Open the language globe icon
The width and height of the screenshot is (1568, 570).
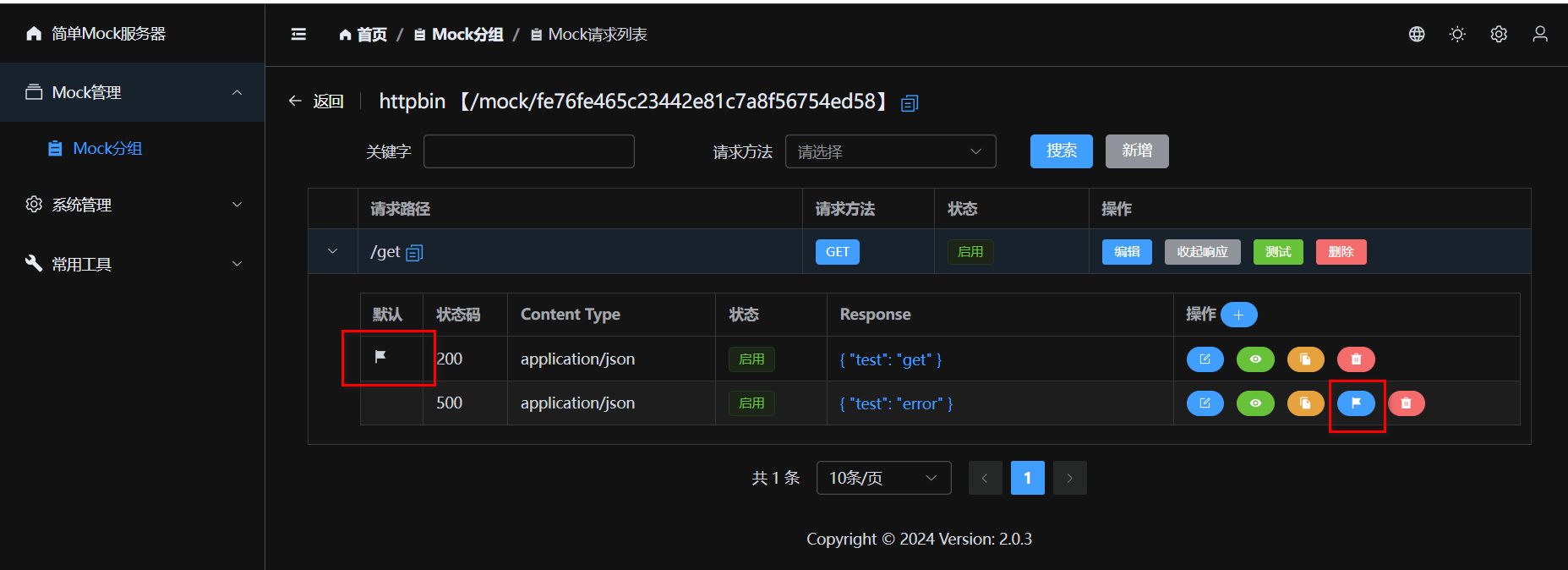tap(1417, 34)
